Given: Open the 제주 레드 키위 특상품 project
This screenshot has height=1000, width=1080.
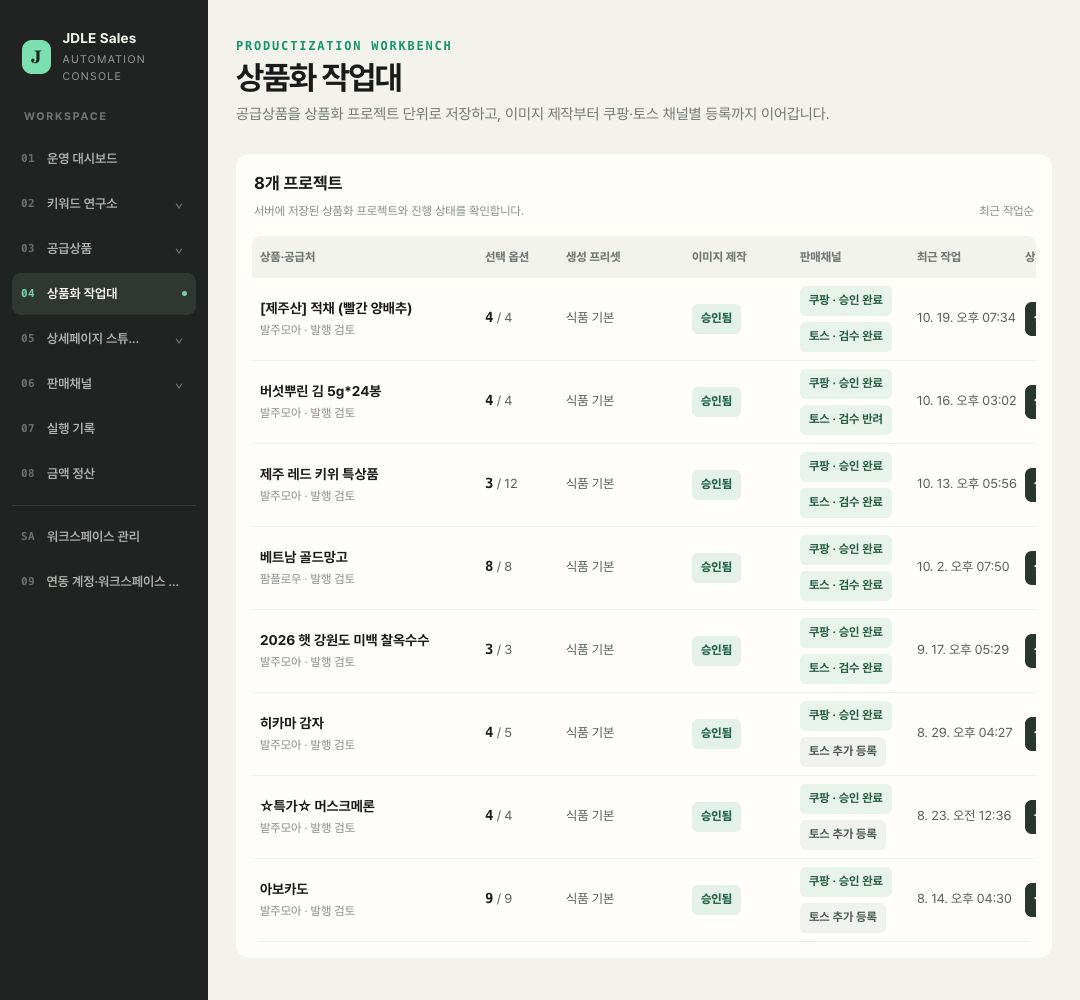Looking at the screenshot, I should point(319,474).
